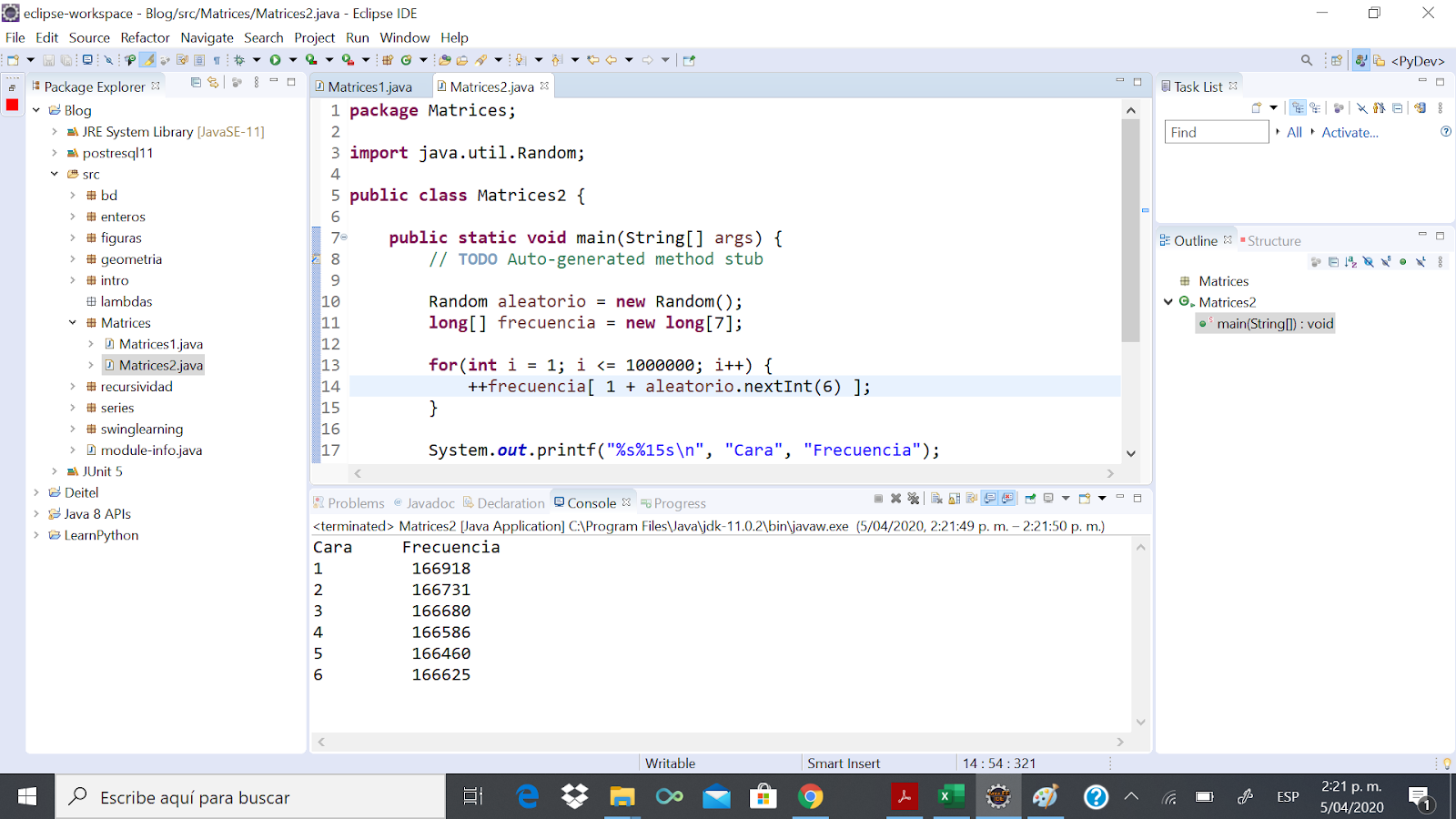The height and width of the screenshot is (819, 1456).
Task: Toggle Scroll Lock in the Console
Action: pyautogui.click(x=953, y=499)
